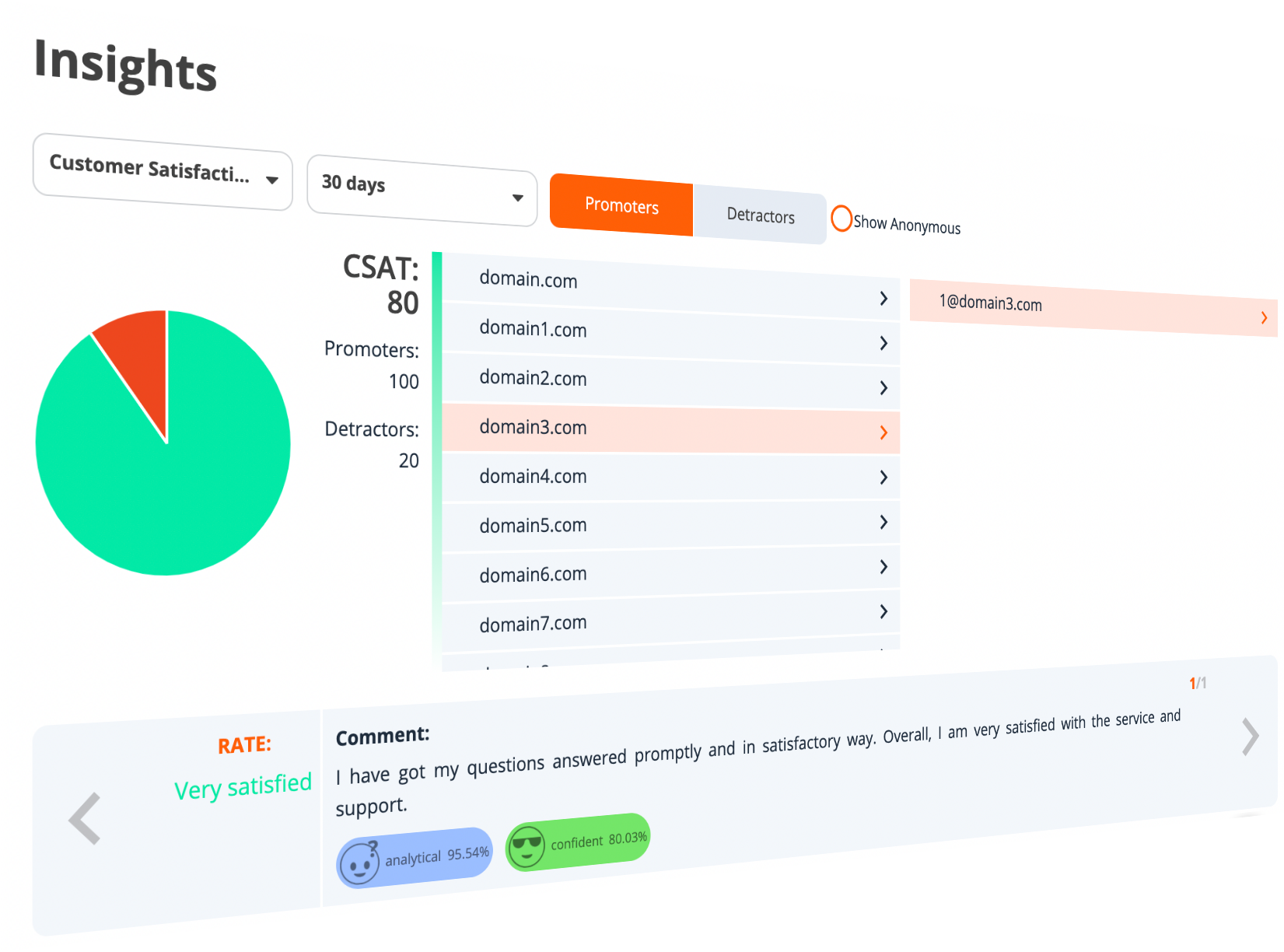Click the chevron beside domain.com
Image resolution: width=1284 pixels, height=952 pixels.
(883, 299)
